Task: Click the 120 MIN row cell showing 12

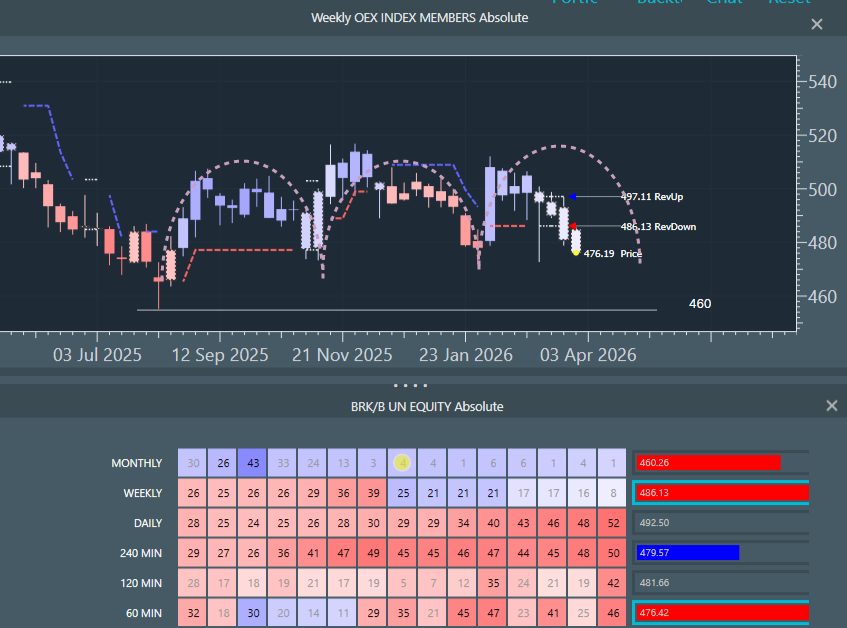Action: (x=463, y=583)
